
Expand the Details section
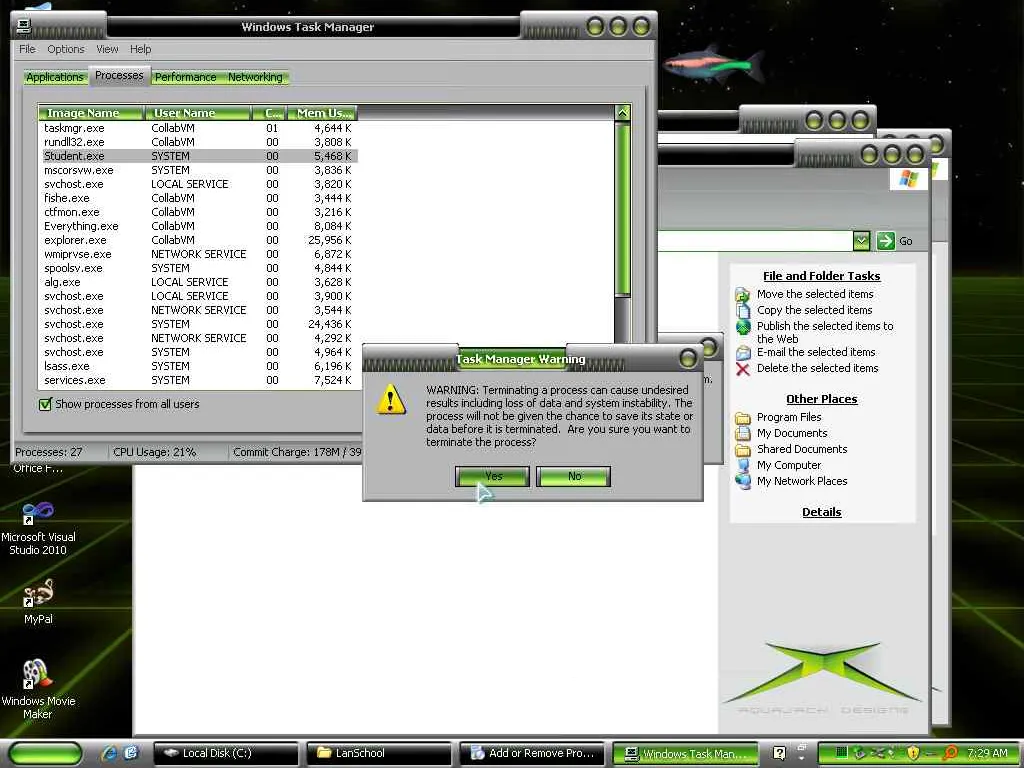pos(821,512)
